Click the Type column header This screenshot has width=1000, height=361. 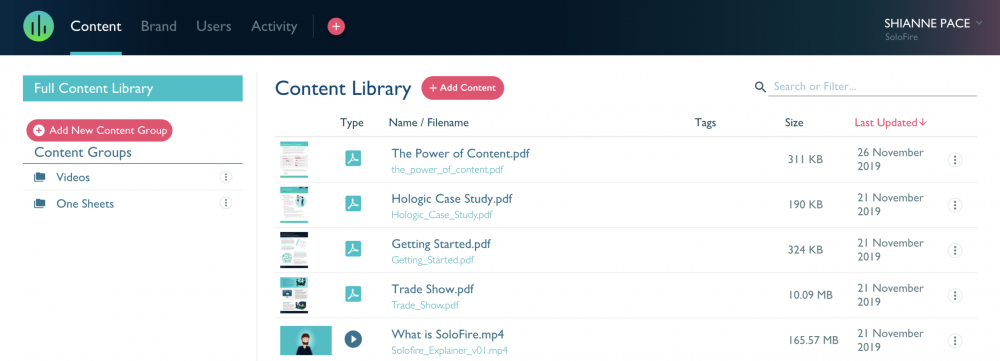[x=351, y=122]
